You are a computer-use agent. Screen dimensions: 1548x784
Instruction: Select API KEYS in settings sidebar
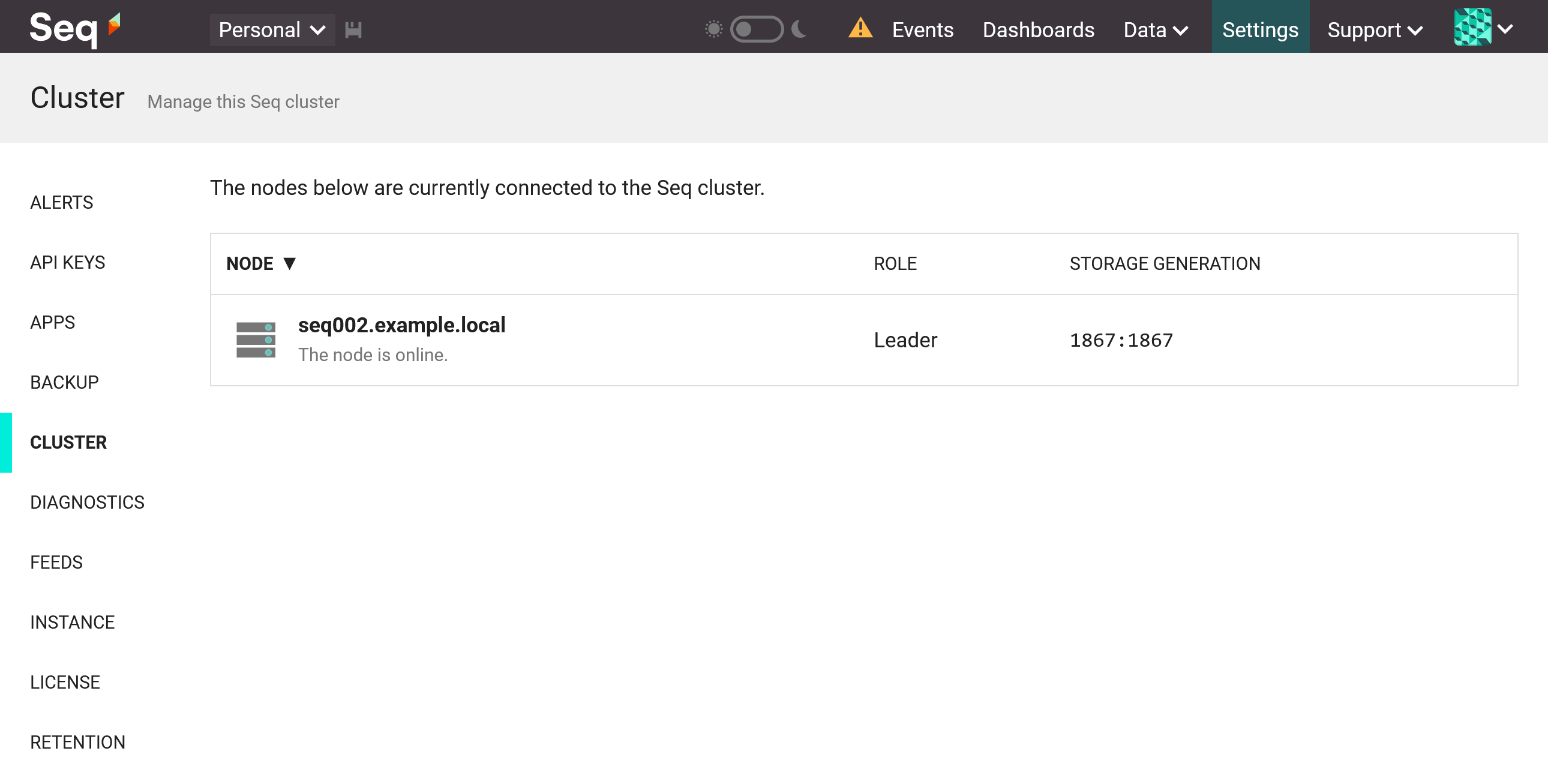click(x=67, y=263)
